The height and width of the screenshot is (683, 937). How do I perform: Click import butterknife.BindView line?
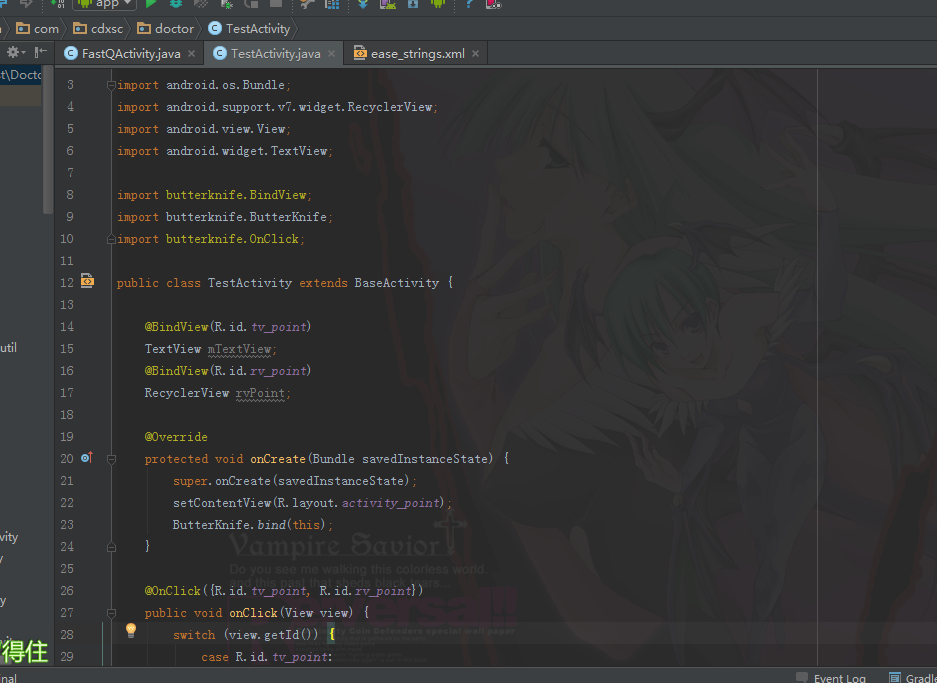[214, 195]
